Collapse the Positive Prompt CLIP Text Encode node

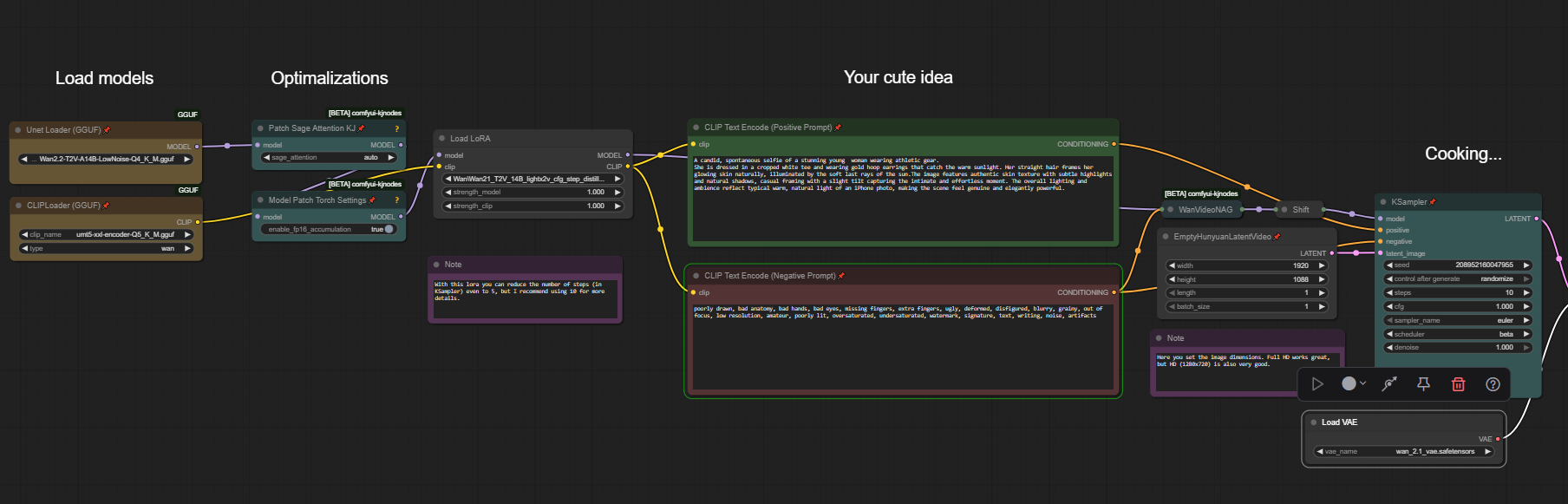696,128
